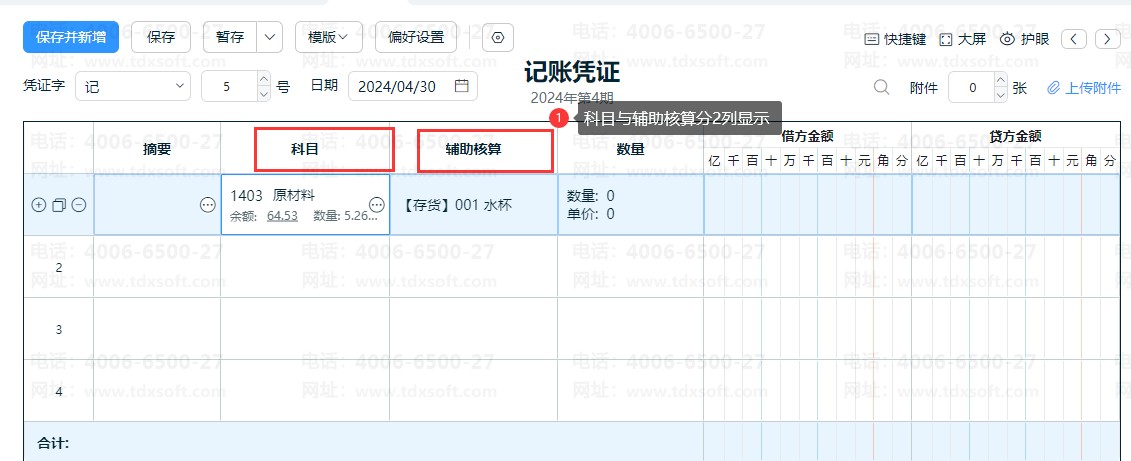Click the 借方金额 column header

[x=807, y=135]
